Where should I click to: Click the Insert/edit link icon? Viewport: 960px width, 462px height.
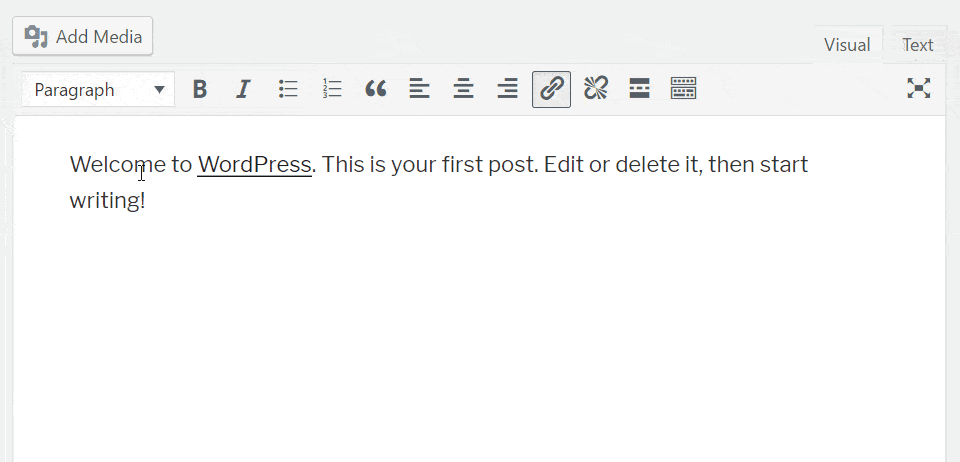[x=552, y=89]
